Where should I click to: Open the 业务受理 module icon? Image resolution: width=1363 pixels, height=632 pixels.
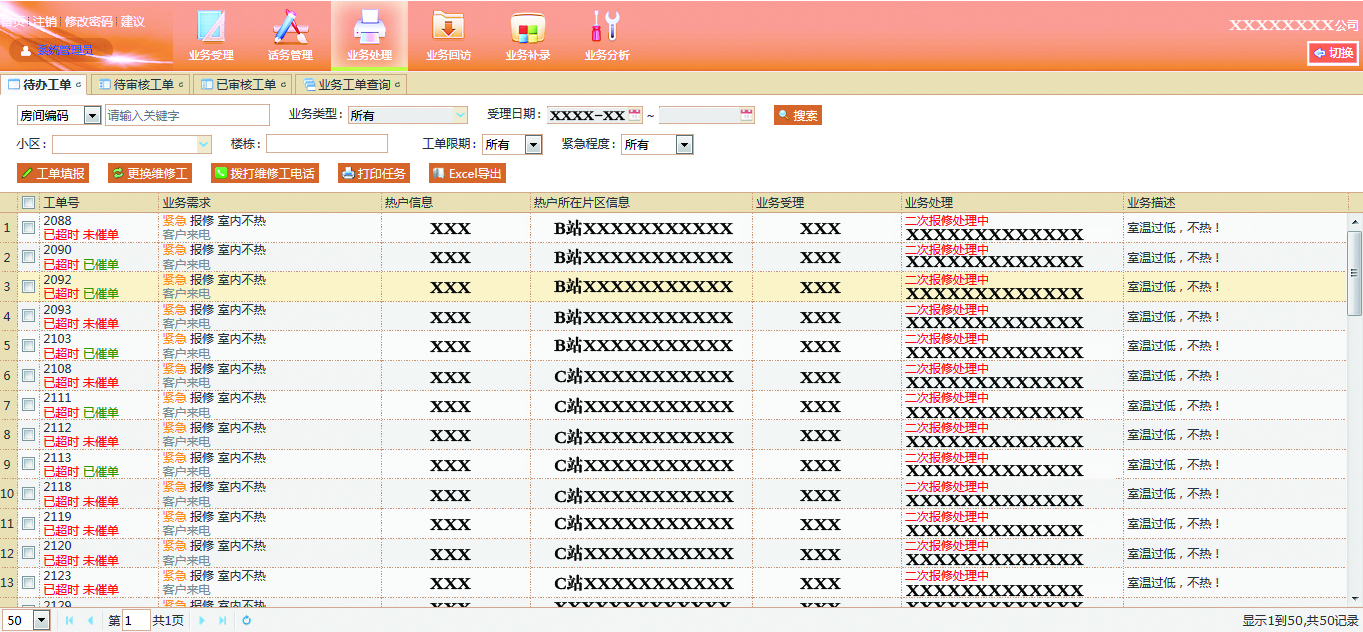210,28
